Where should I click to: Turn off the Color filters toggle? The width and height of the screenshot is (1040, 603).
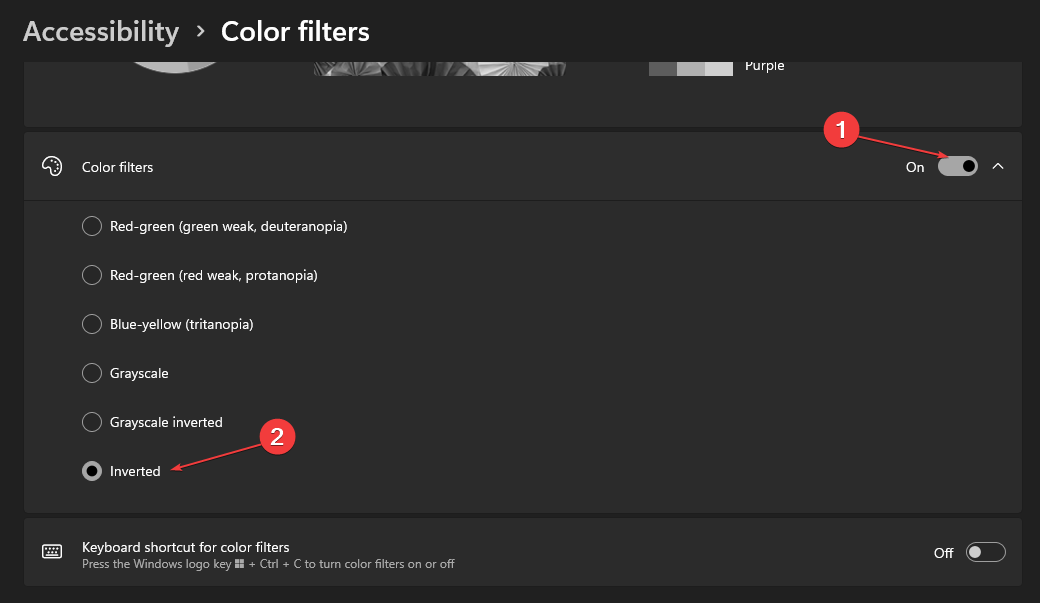[x=958, y=166]
